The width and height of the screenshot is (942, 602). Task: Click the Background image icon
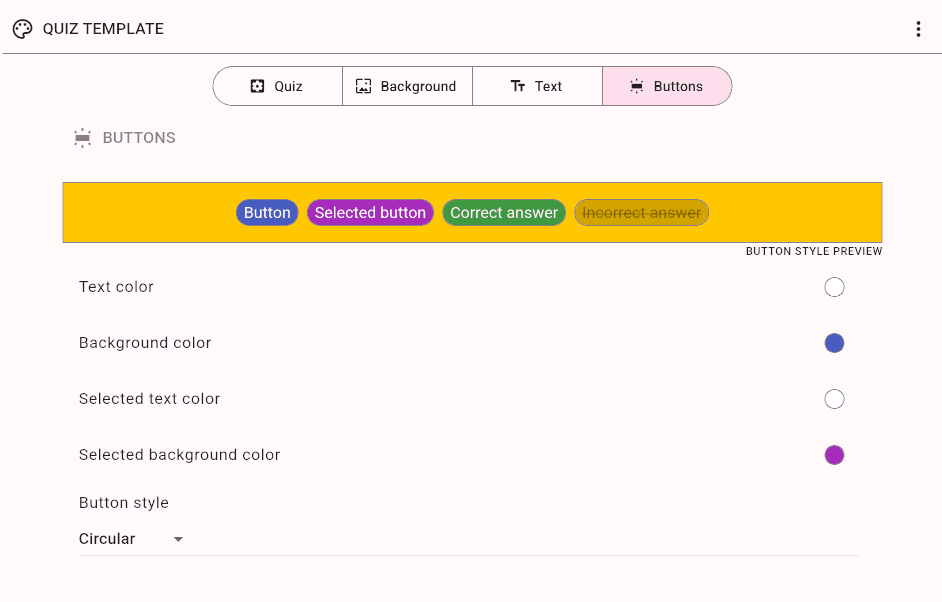coord(364,86)
